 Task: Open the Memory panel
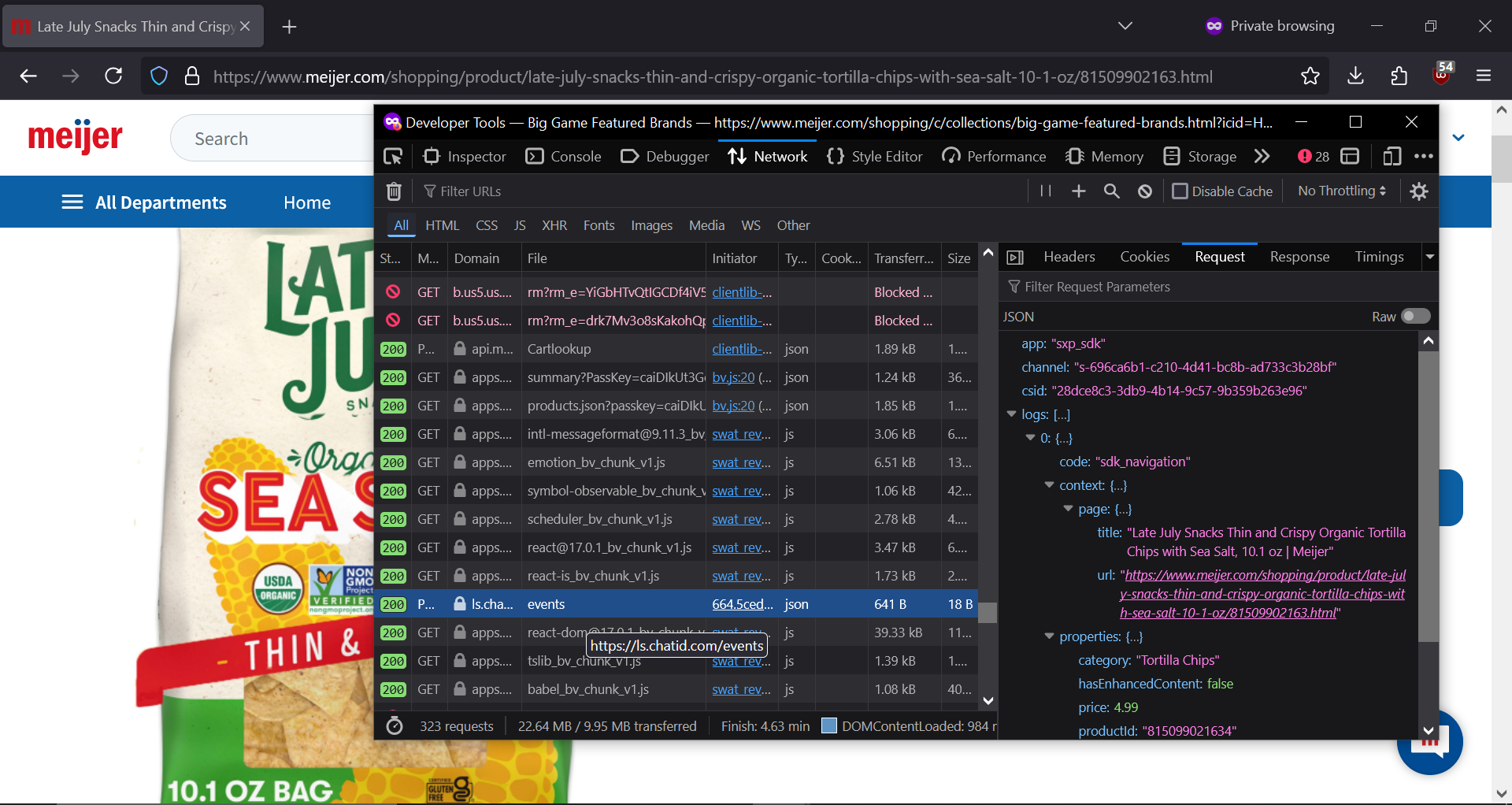[1104, 157]
